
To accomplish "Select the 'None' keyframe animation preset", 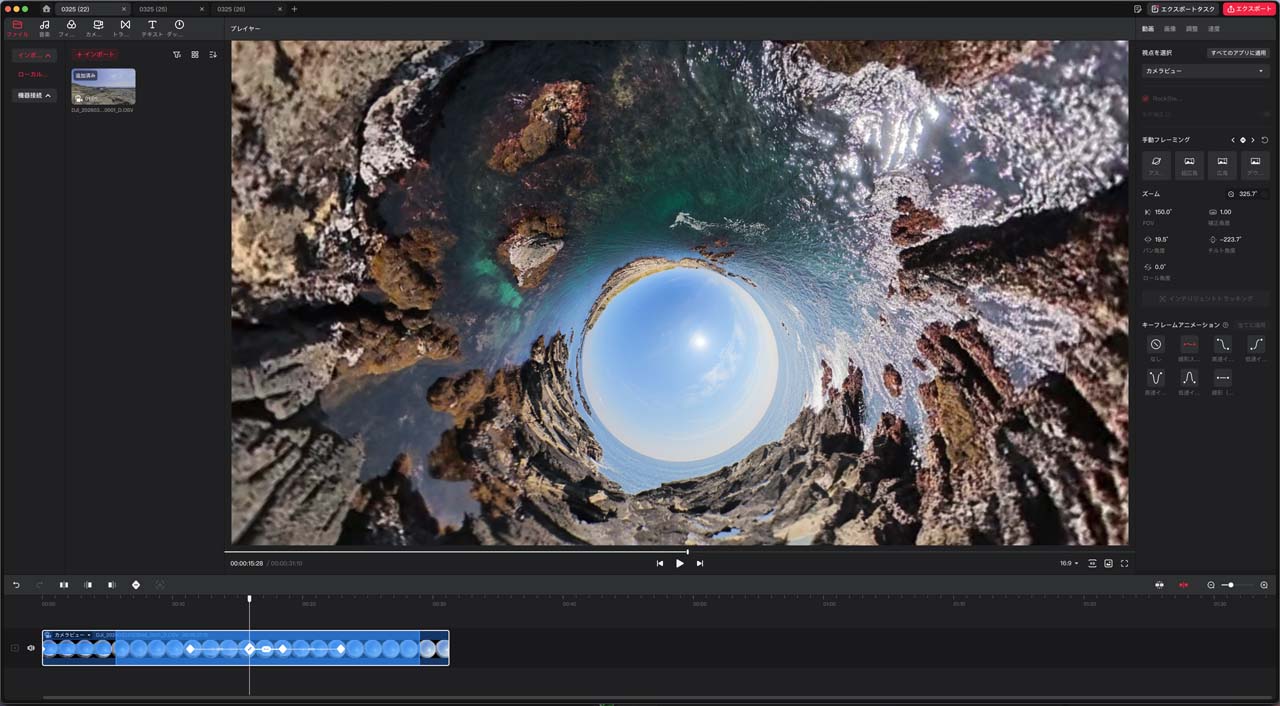I will click(x=1156, y=344).
